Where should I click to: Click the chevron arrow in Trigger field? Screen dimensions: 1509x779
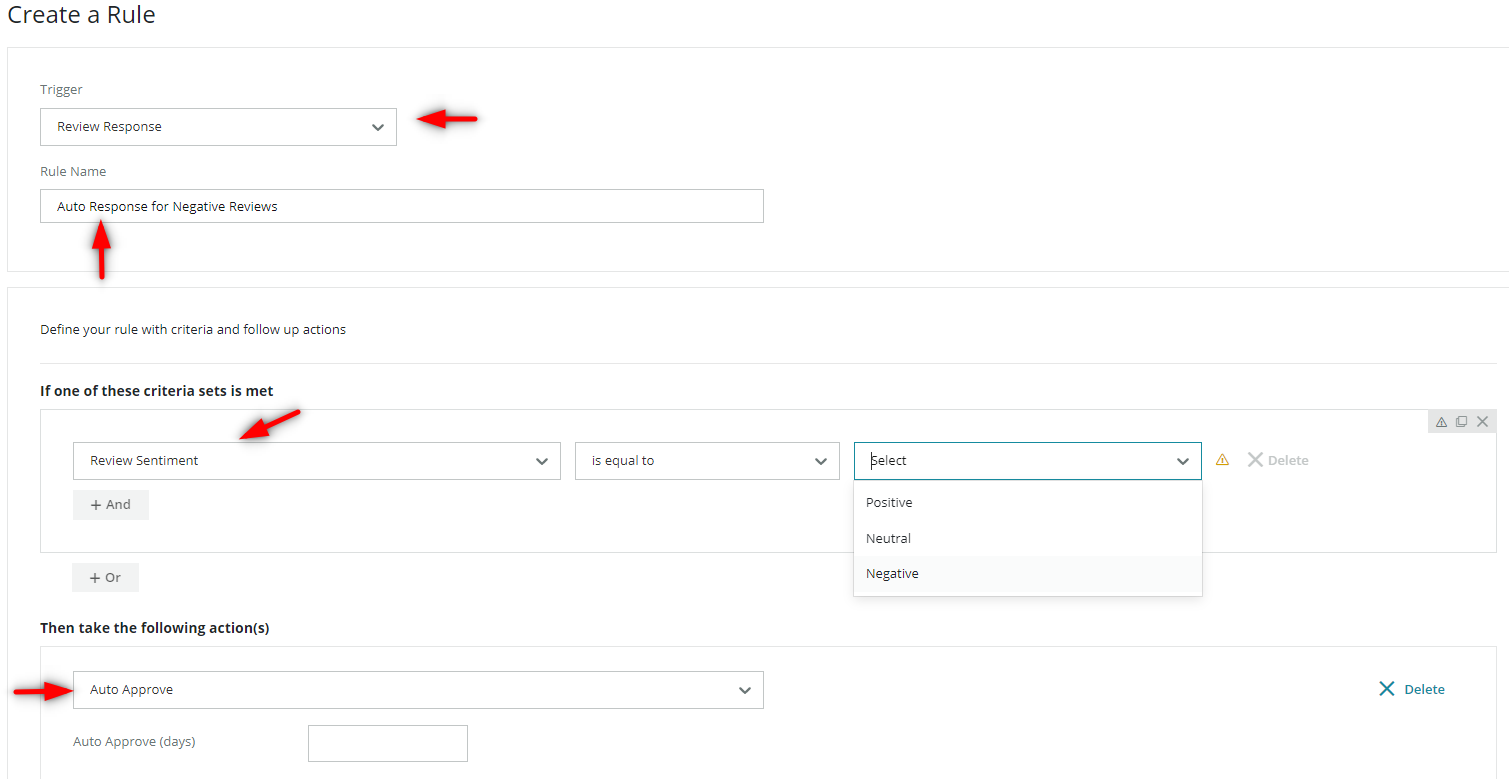[377, 127]
